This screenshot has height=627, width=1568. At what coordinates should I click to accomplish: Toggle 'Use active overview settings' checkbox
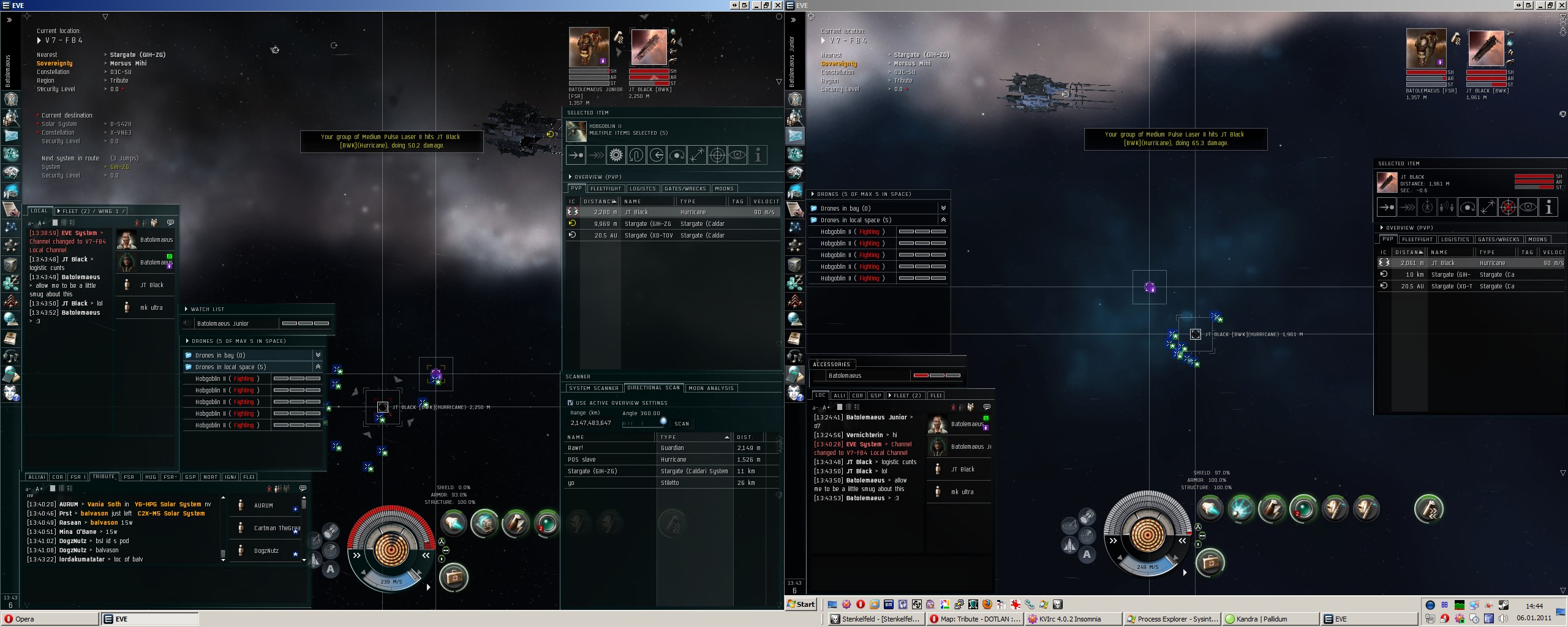click(570, 403)
